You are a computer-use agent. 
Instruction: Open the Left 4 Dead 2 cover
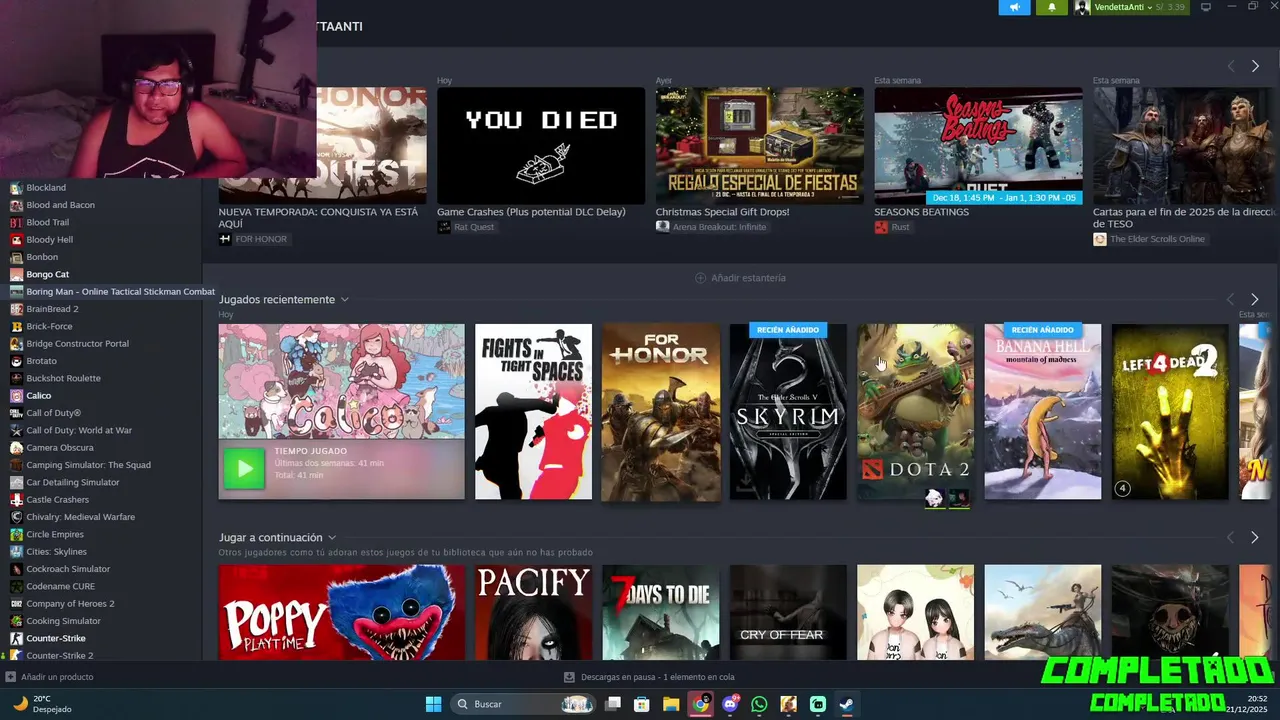(1170, 411)
